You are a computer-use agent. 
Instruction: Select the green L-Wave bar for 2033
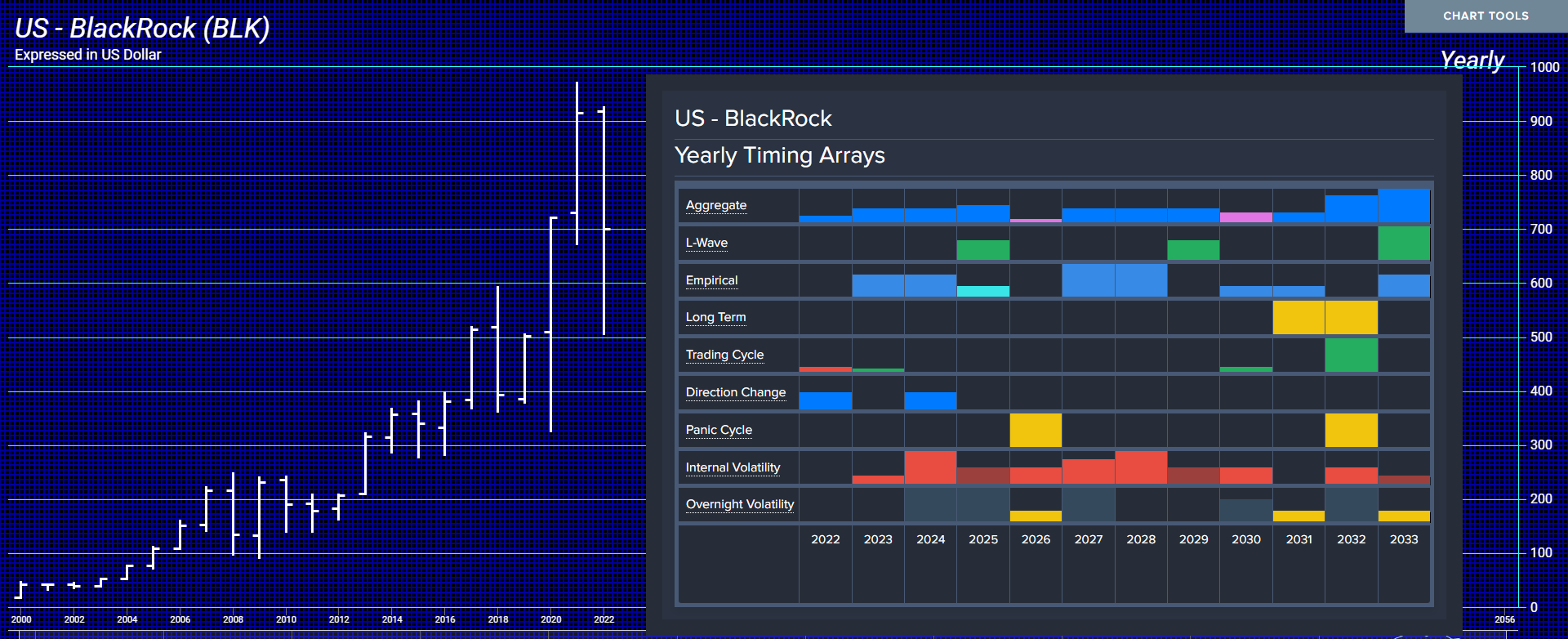[1404, 244]
